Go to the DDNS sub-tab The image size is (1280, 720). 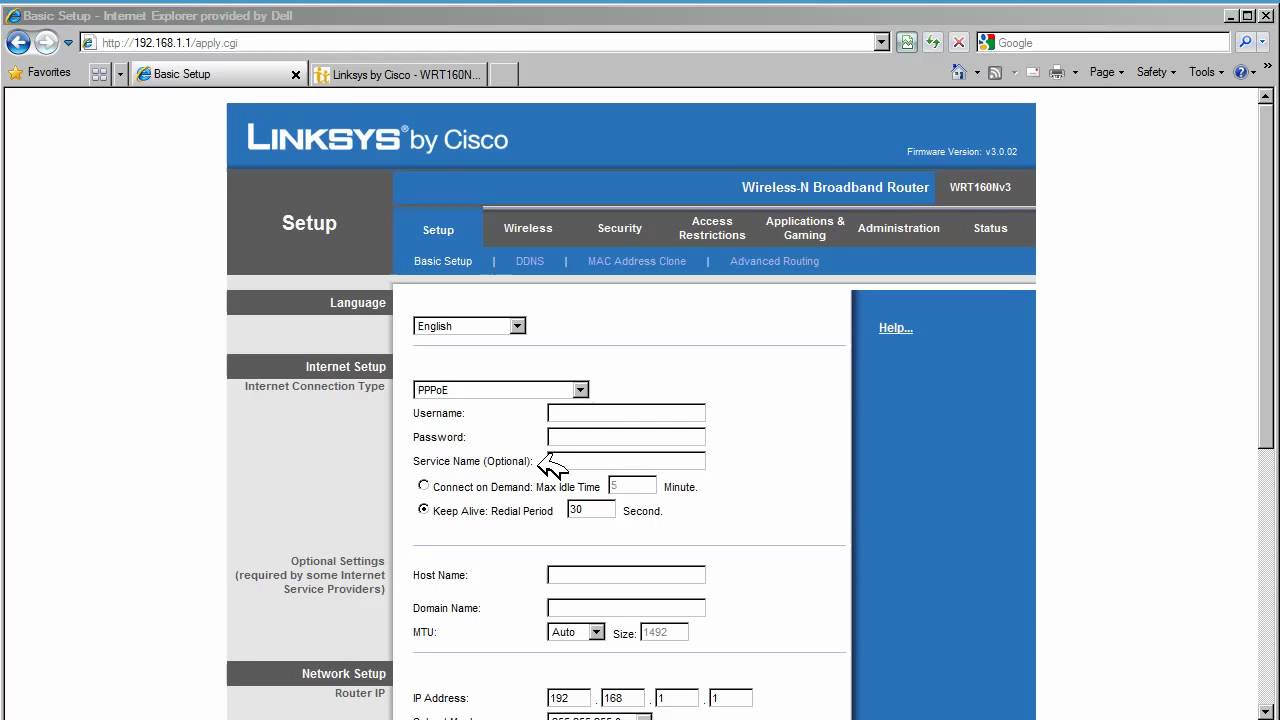tap(530, 261)
